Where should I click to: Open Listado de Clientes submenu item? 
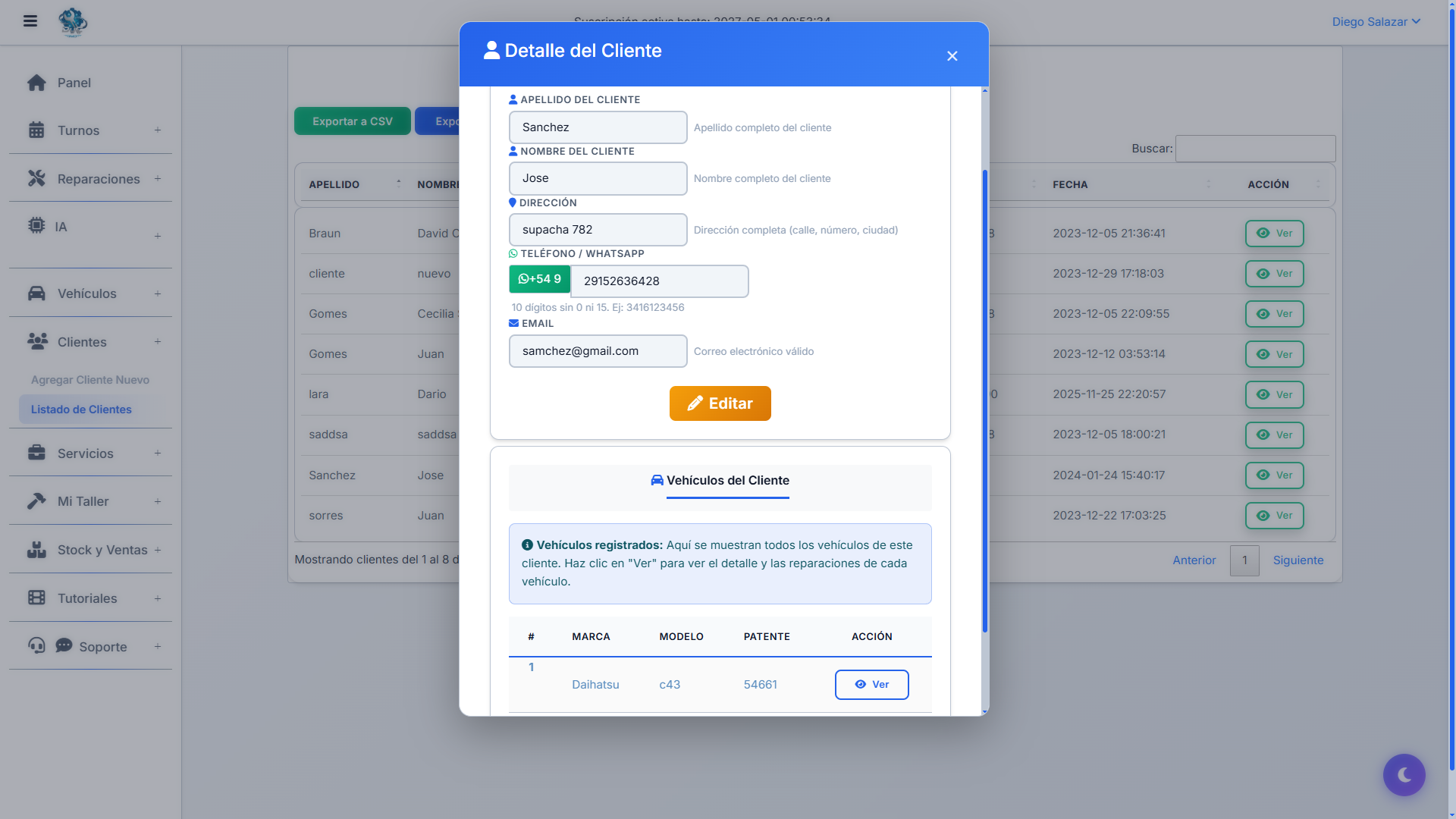point(81,409)
